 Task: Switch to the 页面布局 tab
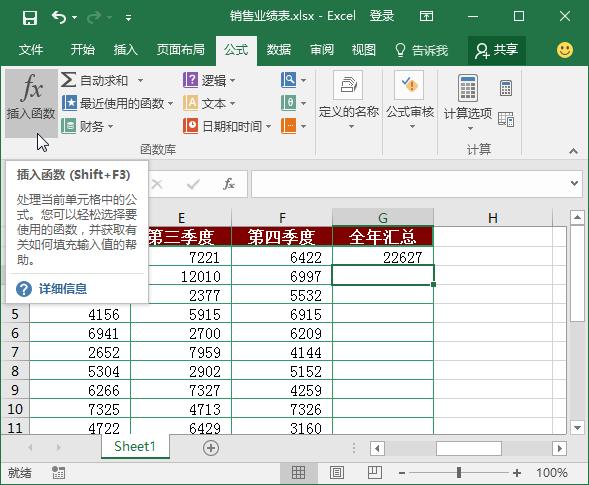click(x=181, y=50)
